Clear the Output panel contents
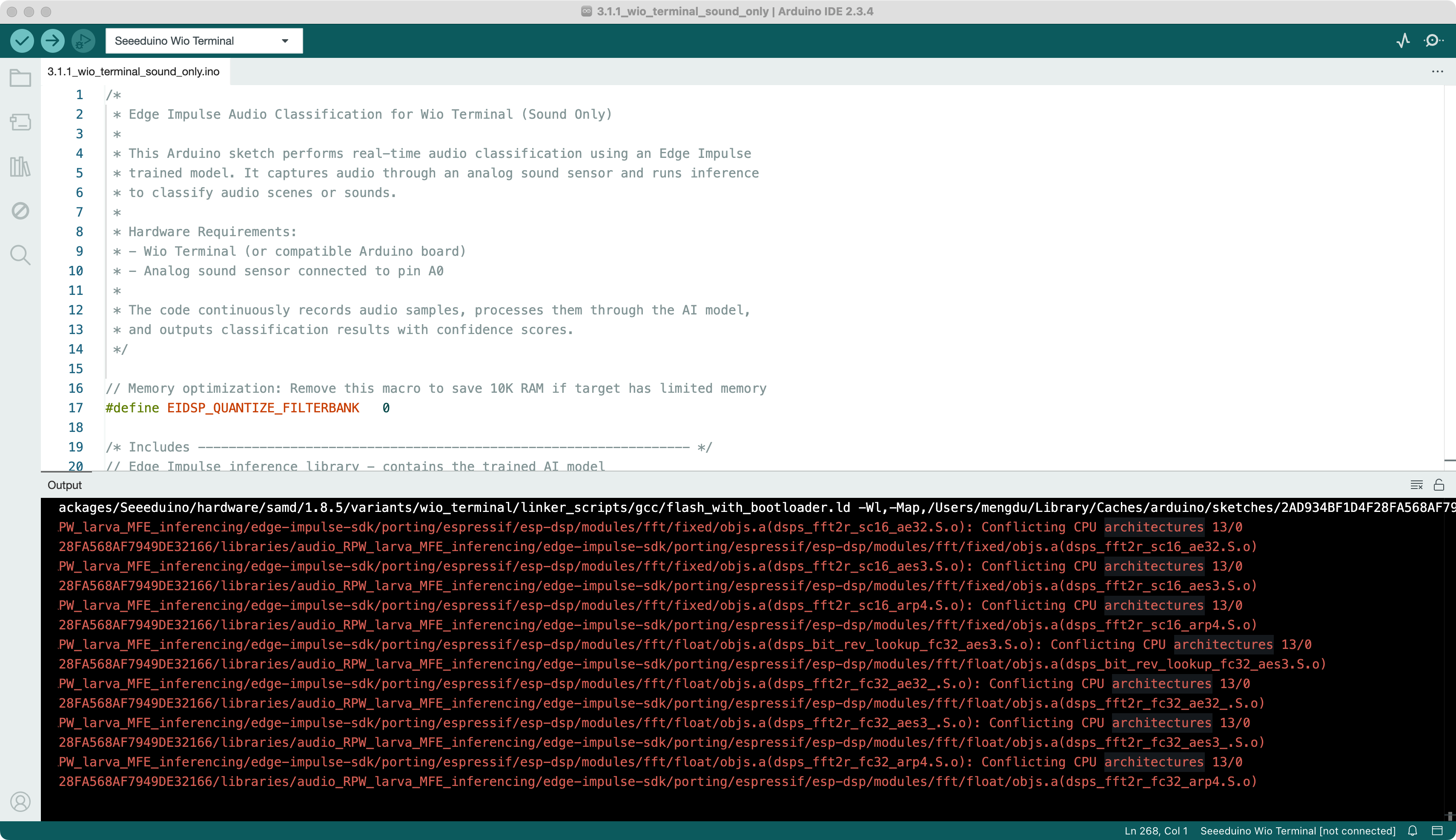This screenshot has height=840, width=1456. (x=1417, y=485)
